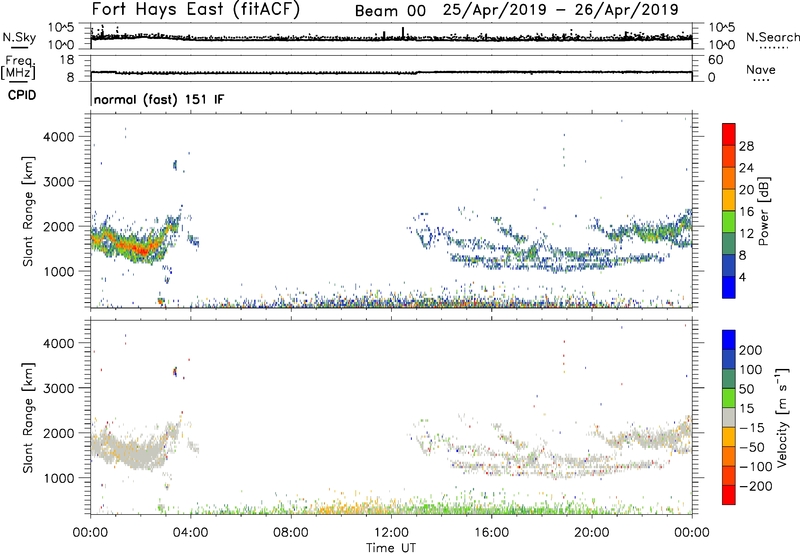The width and height of the screenshot is (800, 554).
Task: Click the date range '25/Apr/2019 – 26/Apr/2019'
Action: pos(561,10)
